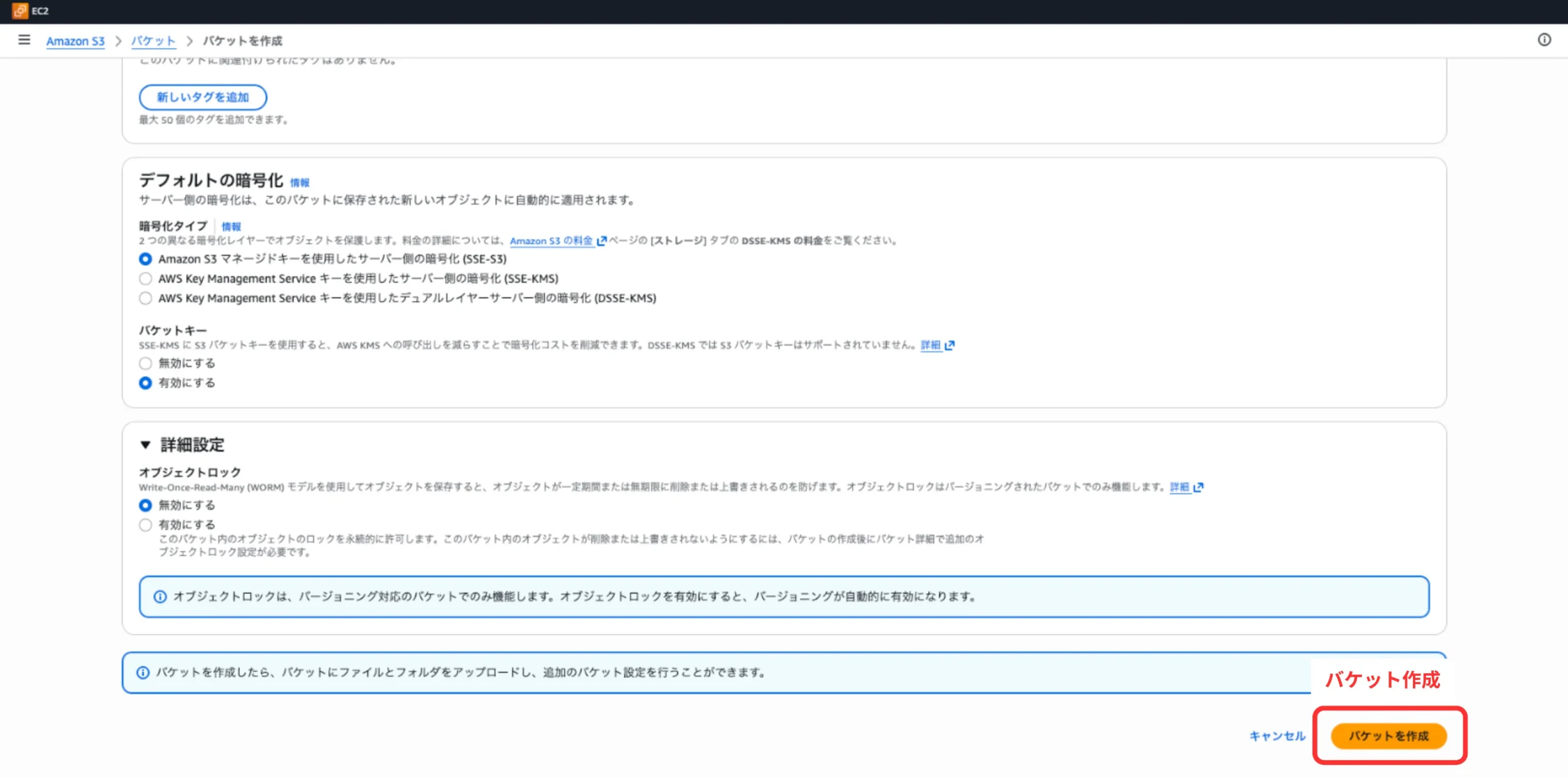Open the info panel icon at top right
Viewport: 1568px width, 778px height.
tap(1544, 40)
